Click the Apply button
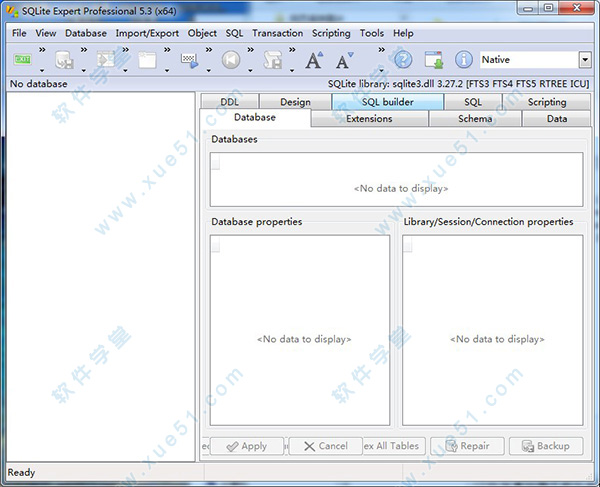Viewport: 600px width, 487px height. point(247,446)
